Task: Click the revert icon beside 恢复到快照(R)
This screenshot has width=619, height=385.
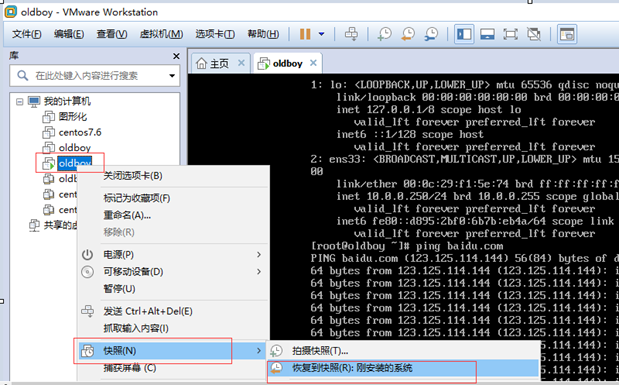Action: pos(276,368)
